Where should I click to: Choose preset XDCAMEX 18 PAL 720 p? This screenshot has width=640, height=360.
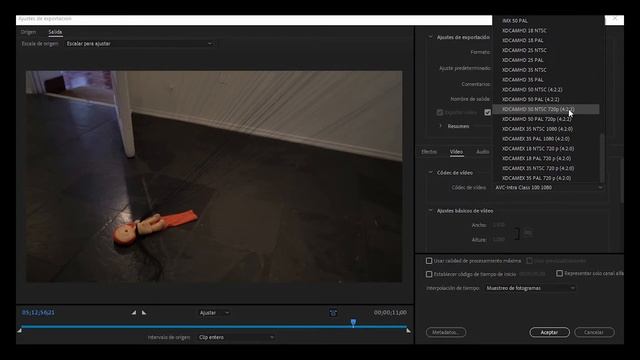pos(546,158)
